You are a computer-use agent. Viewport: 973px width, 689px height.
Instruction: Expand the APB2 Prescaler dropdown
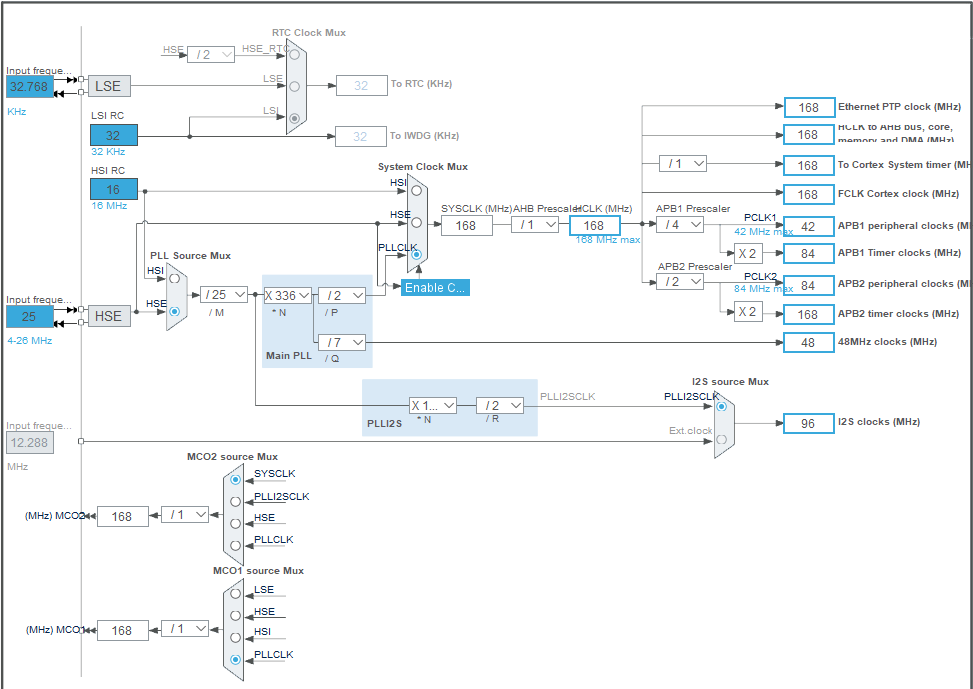(x=680, y=283)
